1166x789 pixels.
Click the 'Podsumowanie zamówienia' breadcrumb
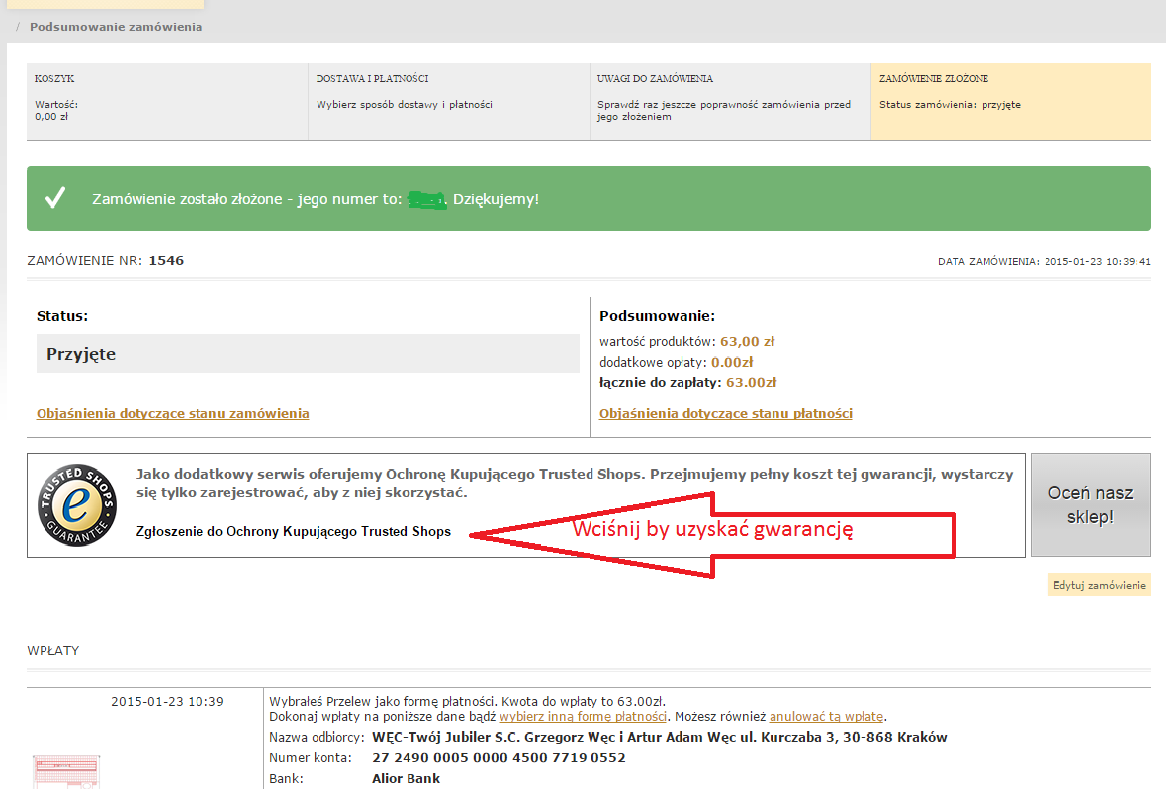116,27
